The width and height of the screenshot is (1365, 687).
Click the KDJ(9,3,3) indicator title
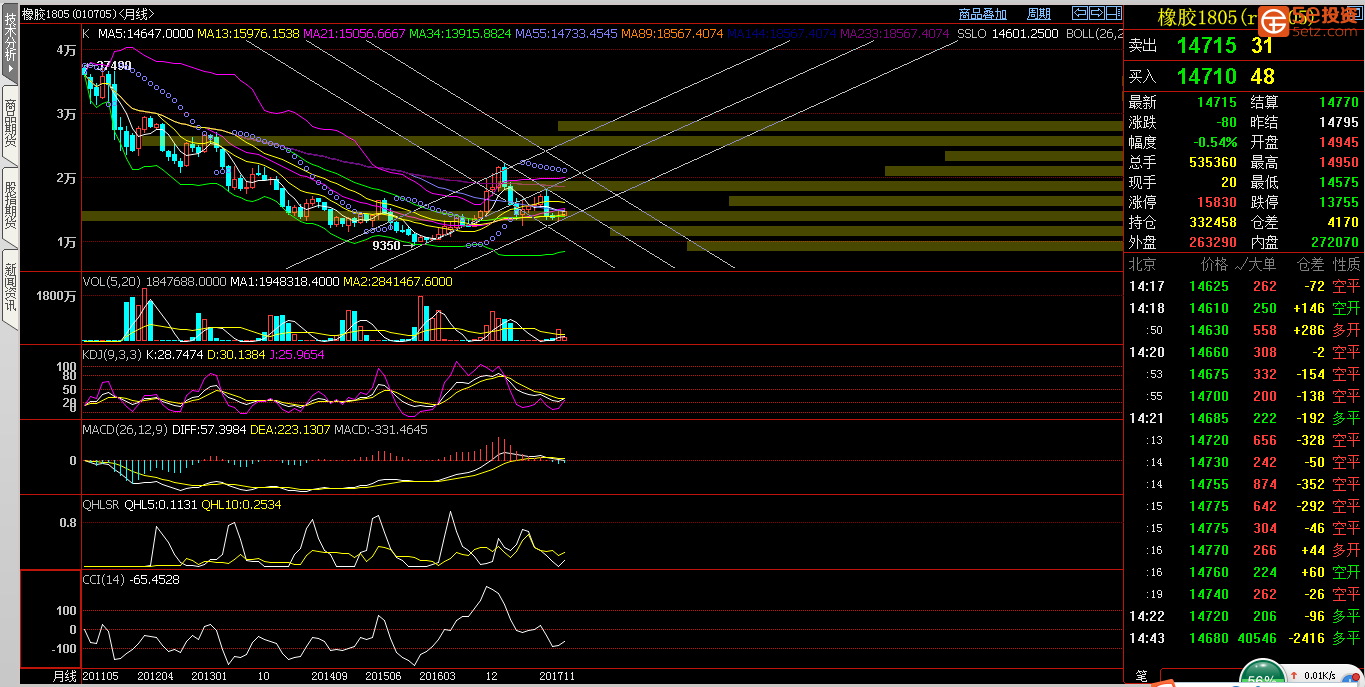click(x=112, y=354)
